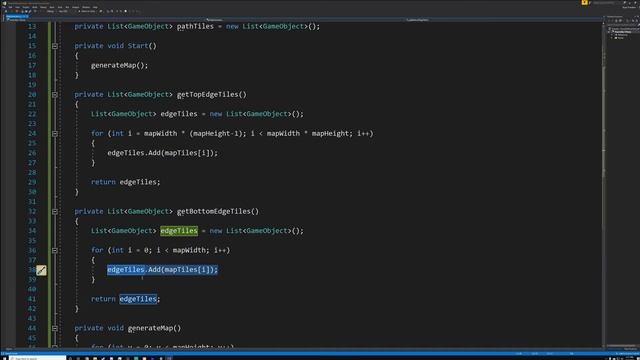Click line number 44 in the gutter
Image resolution: width=640 pixels, height=360 pixels.
(32, 328)
